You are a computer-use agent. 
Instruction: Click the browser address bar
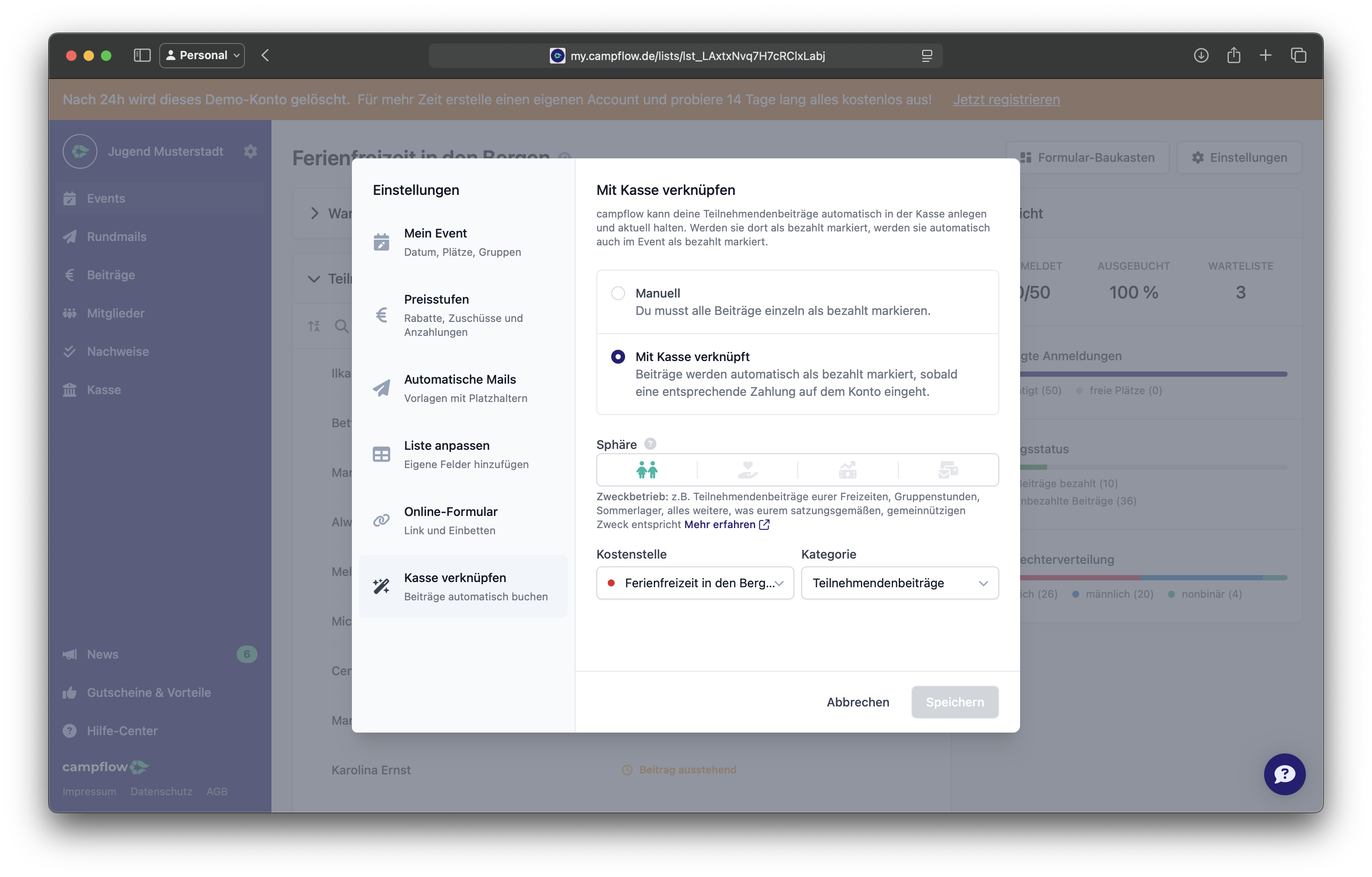click(x=686, y=55)
